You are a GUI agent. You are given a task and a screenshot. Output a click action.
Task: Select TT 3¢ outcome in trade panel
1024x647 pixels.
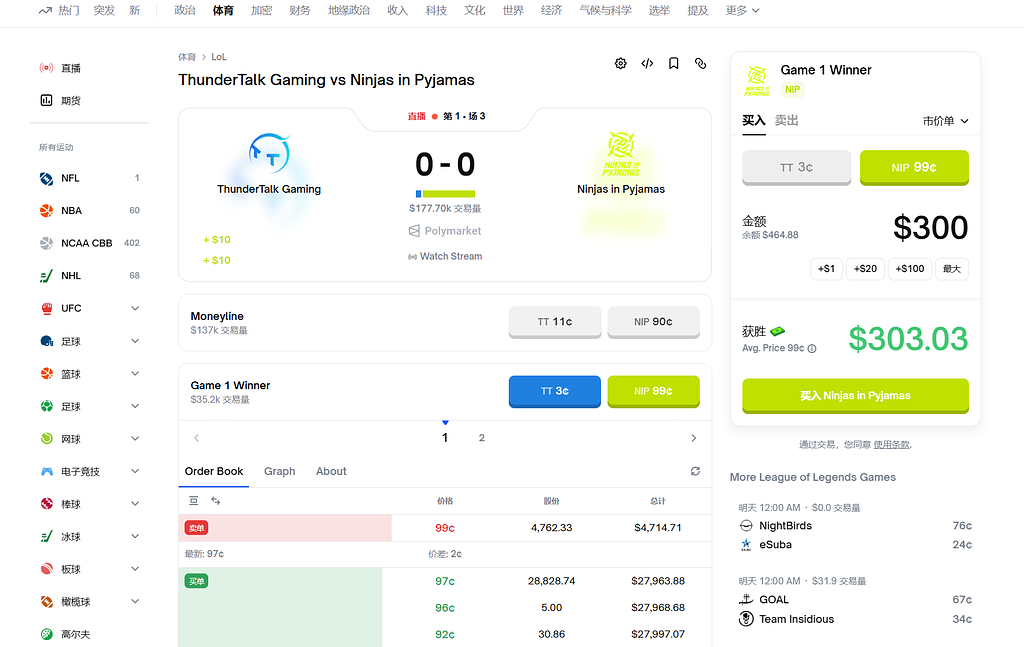point(796,167)
